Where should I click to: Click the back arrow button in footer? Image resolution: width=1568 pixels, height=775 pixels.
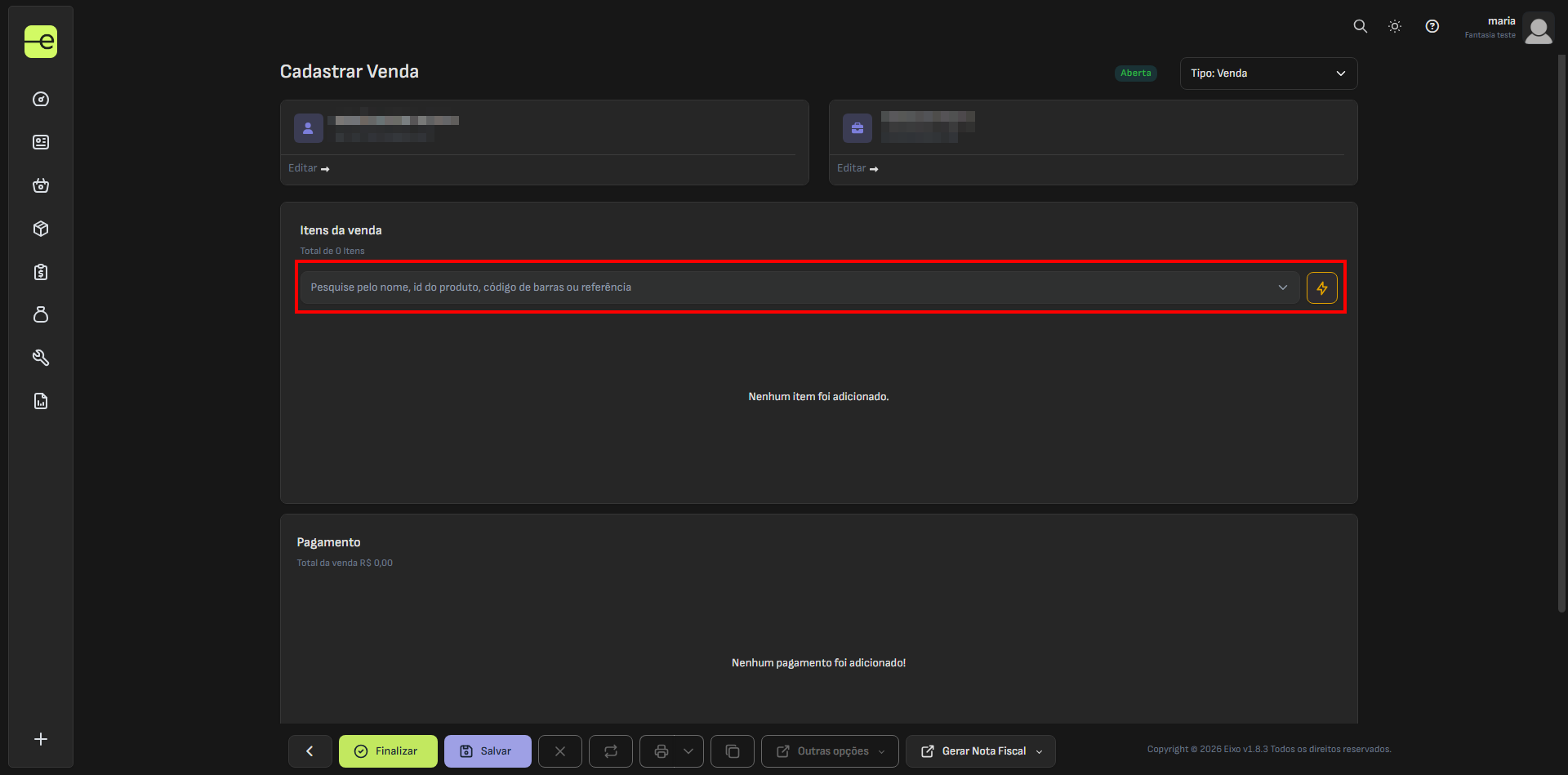[x=310, y=751]
